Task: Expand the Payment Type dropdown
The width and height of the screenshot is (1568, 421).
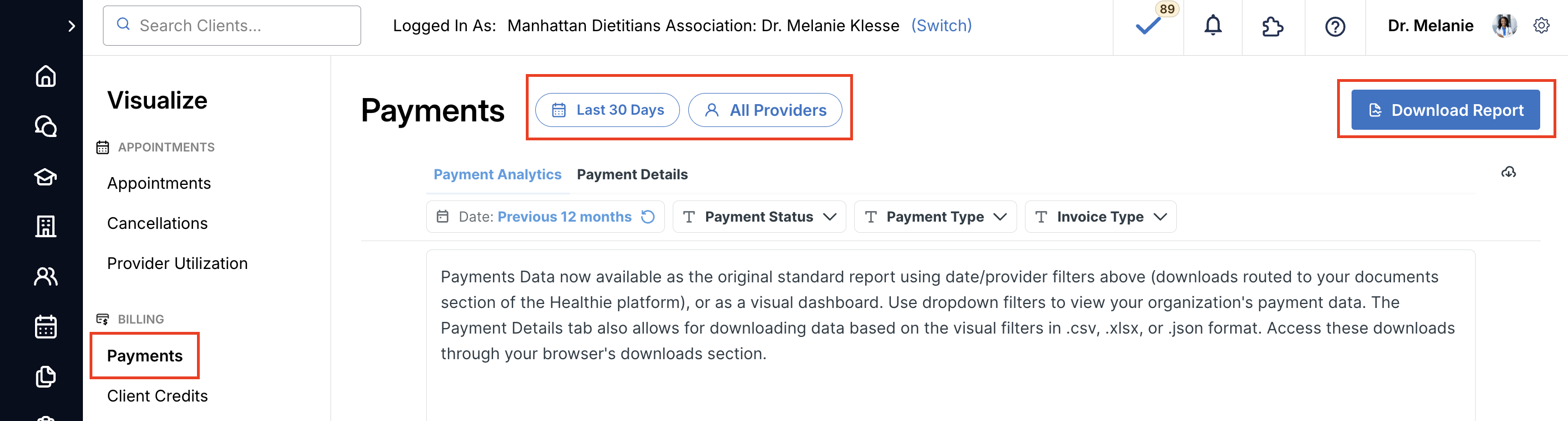Action: click(x=935, y=217)
